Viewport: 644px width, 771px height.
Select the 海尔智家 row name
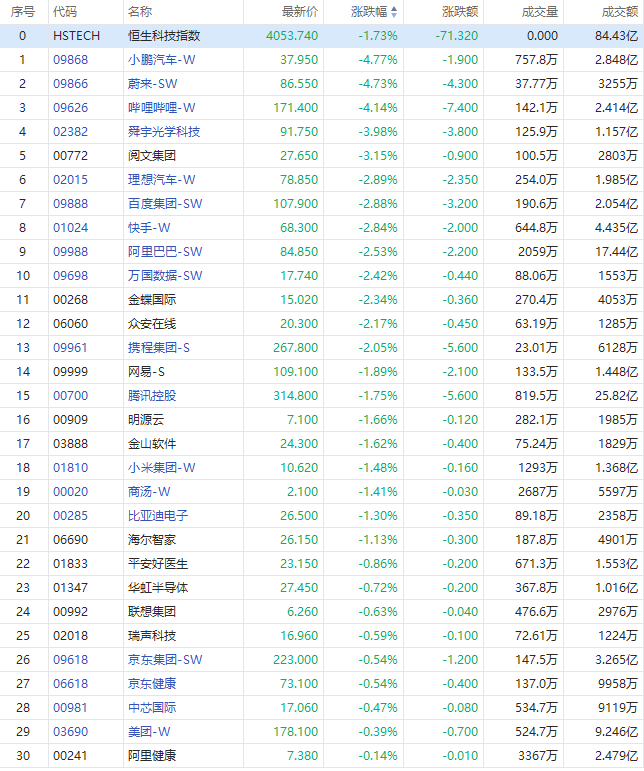click(152, 540)
